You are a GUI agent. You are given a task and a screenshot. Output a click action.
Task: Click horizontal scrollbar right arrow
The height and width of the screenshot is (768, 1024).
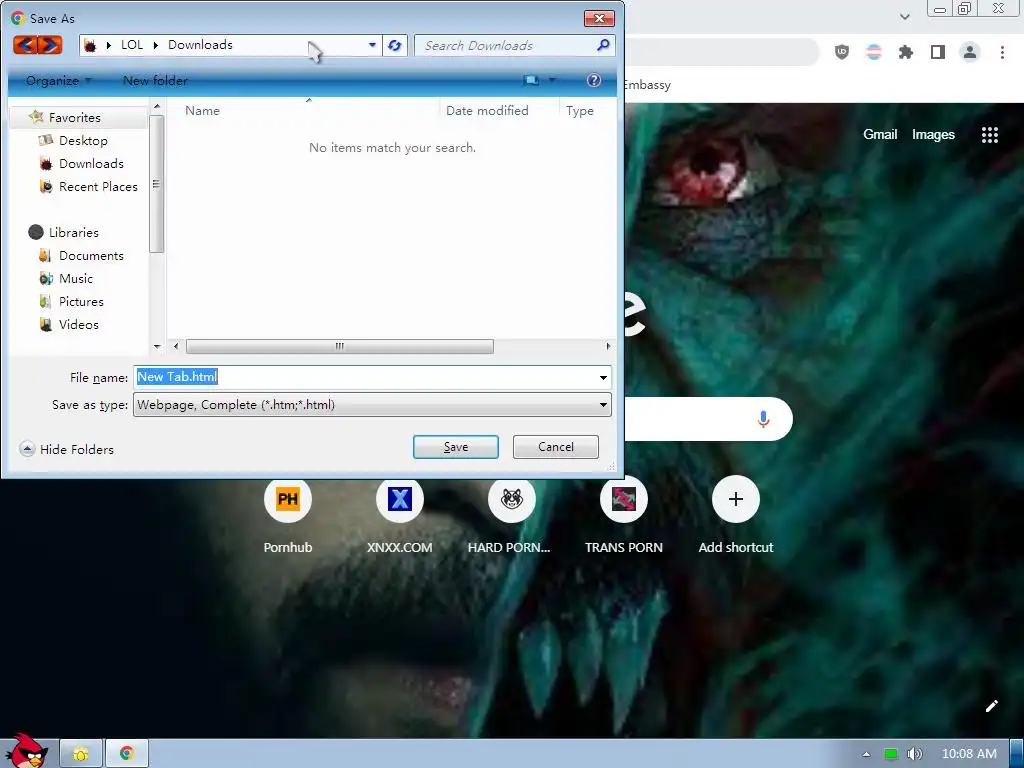click(608, 346)
